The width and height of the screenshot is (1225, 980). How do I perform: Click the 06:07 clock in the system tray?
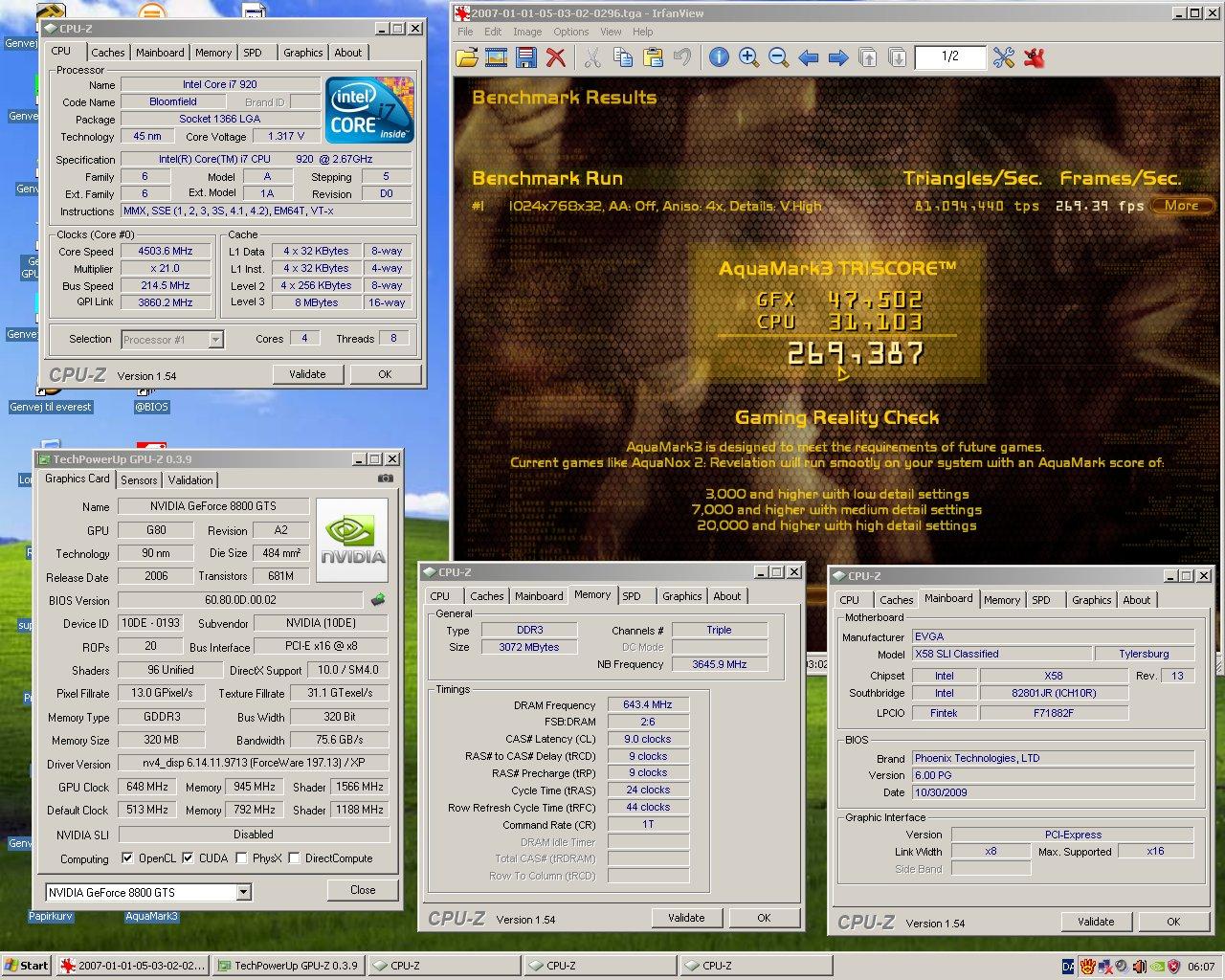[x=1201, y=967]
